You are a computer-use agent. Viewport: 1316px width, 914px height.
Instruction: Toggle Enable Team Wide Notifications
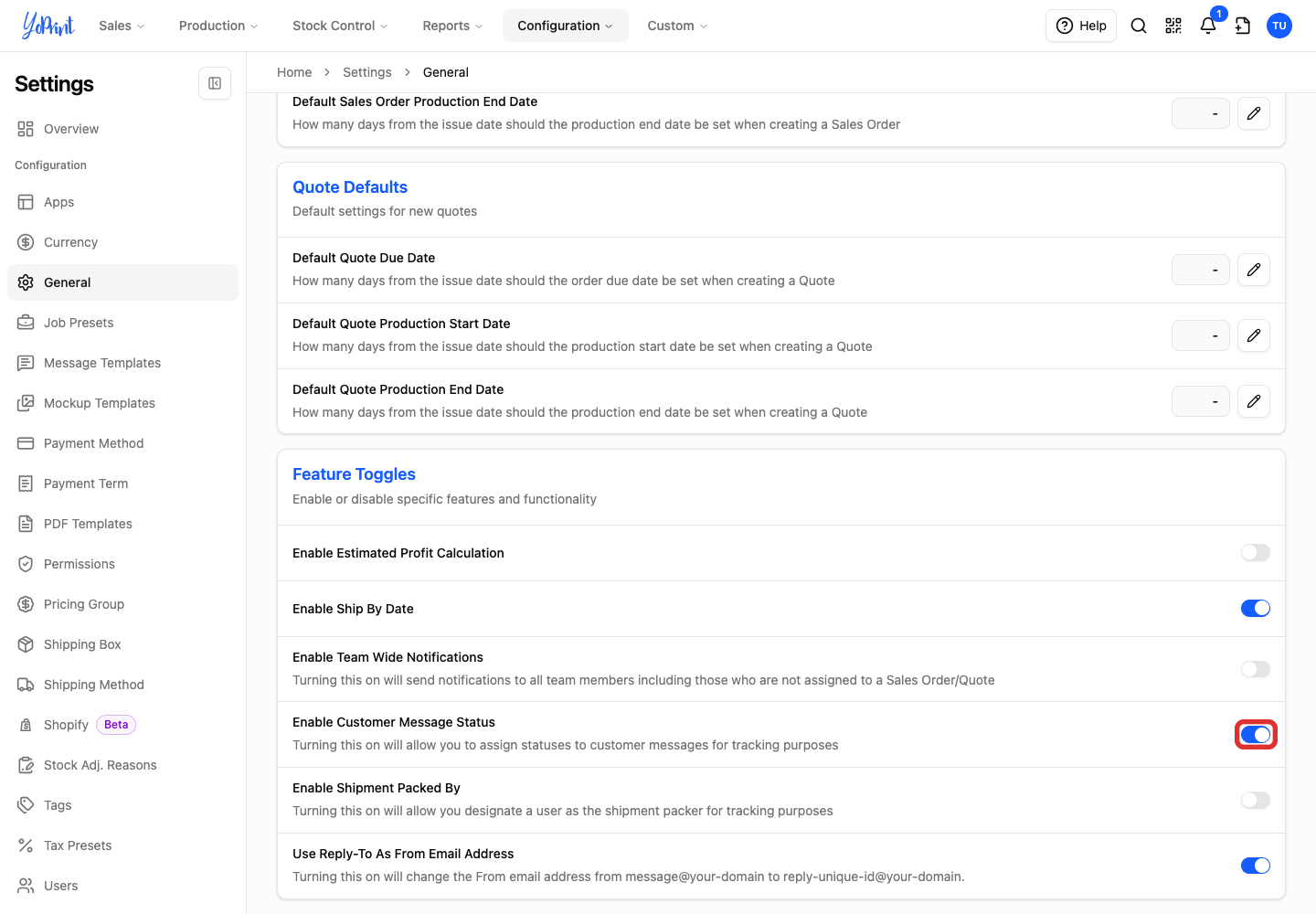click(1256, 669)
